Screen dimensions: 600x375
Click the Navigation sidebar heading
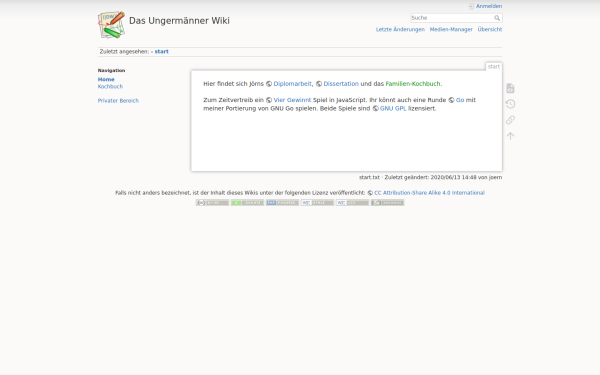111,70
